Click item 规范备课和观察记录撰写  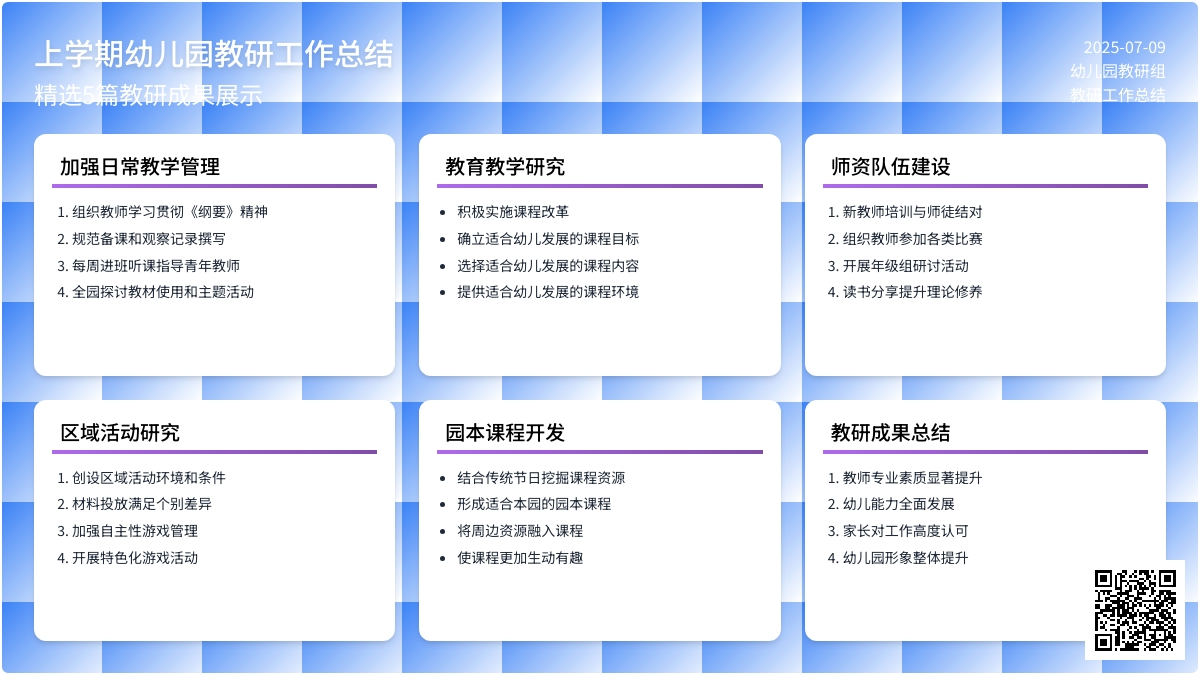point(149,239)
